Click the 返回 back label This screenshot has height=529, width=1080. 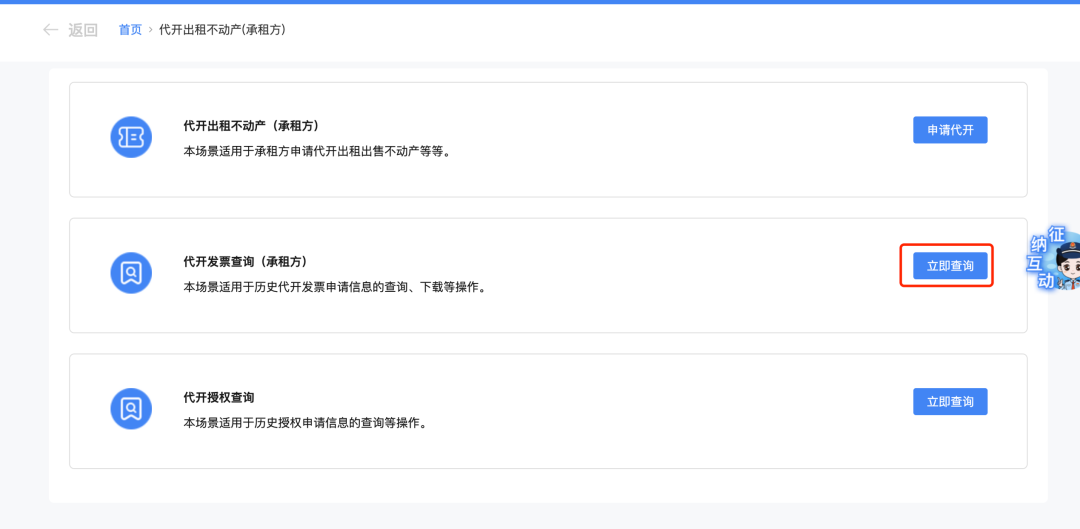(x=83, y=30)
